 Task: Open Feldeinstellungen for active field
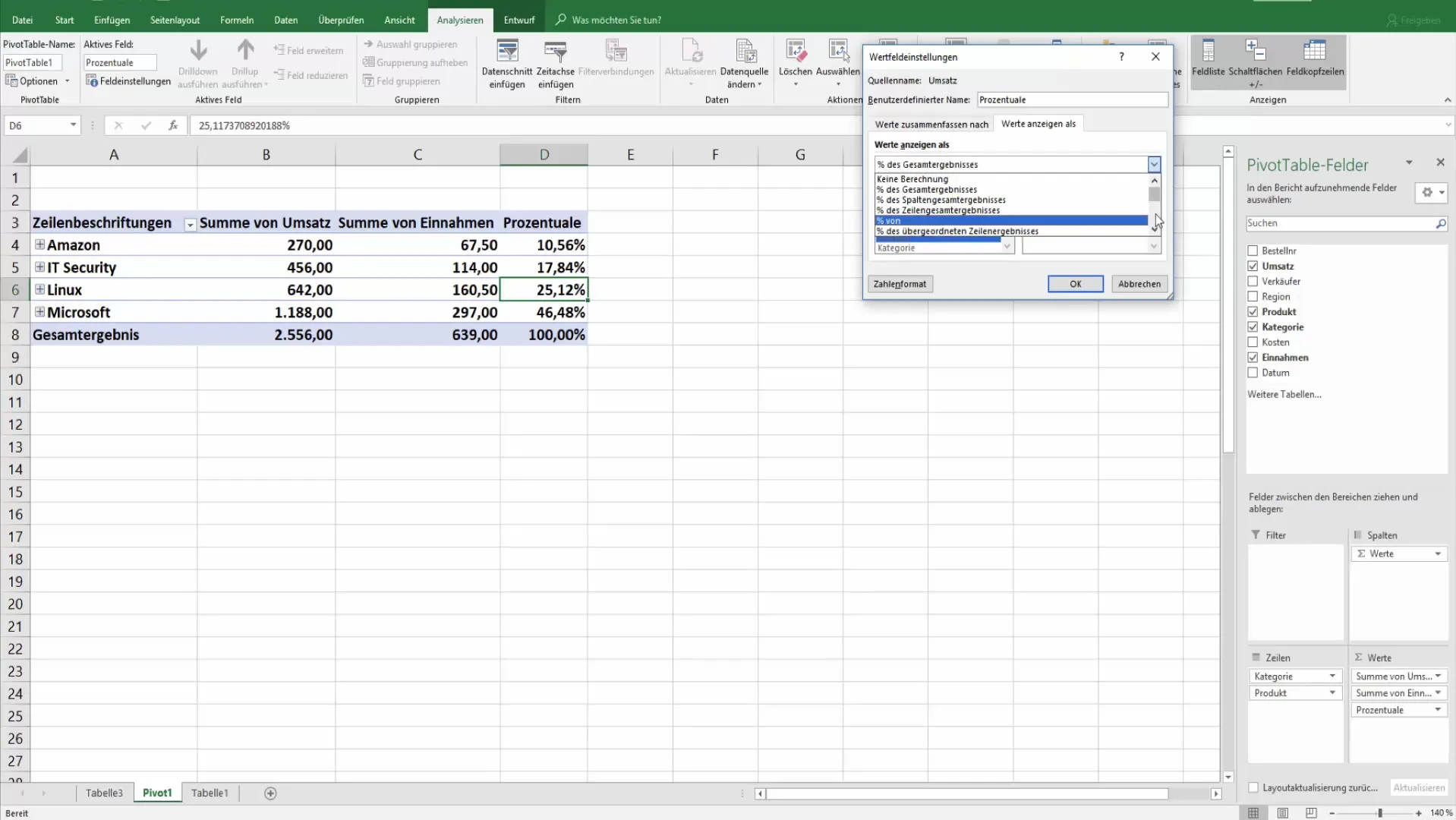(x=128, y=81)
